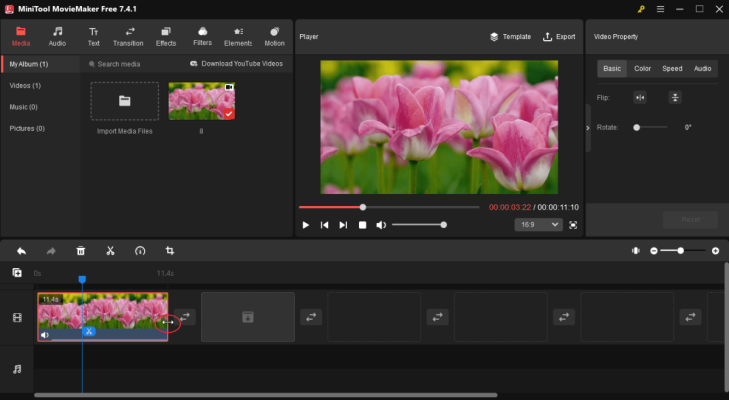Adjust the Rotate slider
This screenshot has width=729, height=400.
tap(637, 128)
